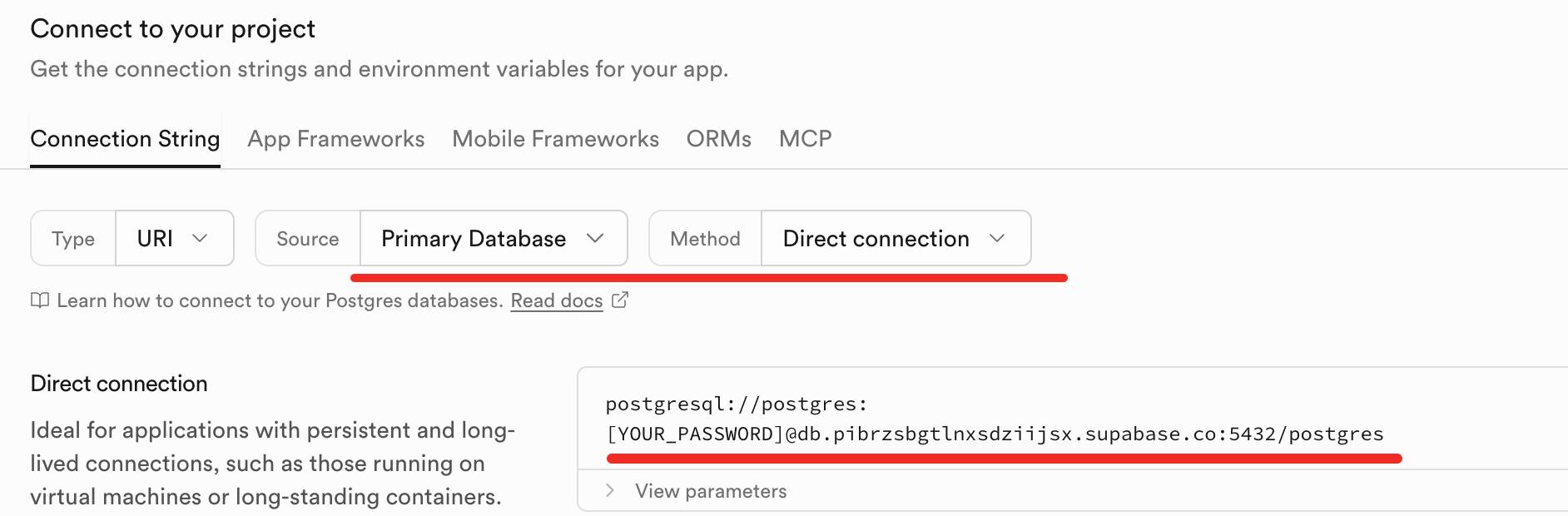Click the Method label box
The image size is (1568, 516).
click(705, 239)
